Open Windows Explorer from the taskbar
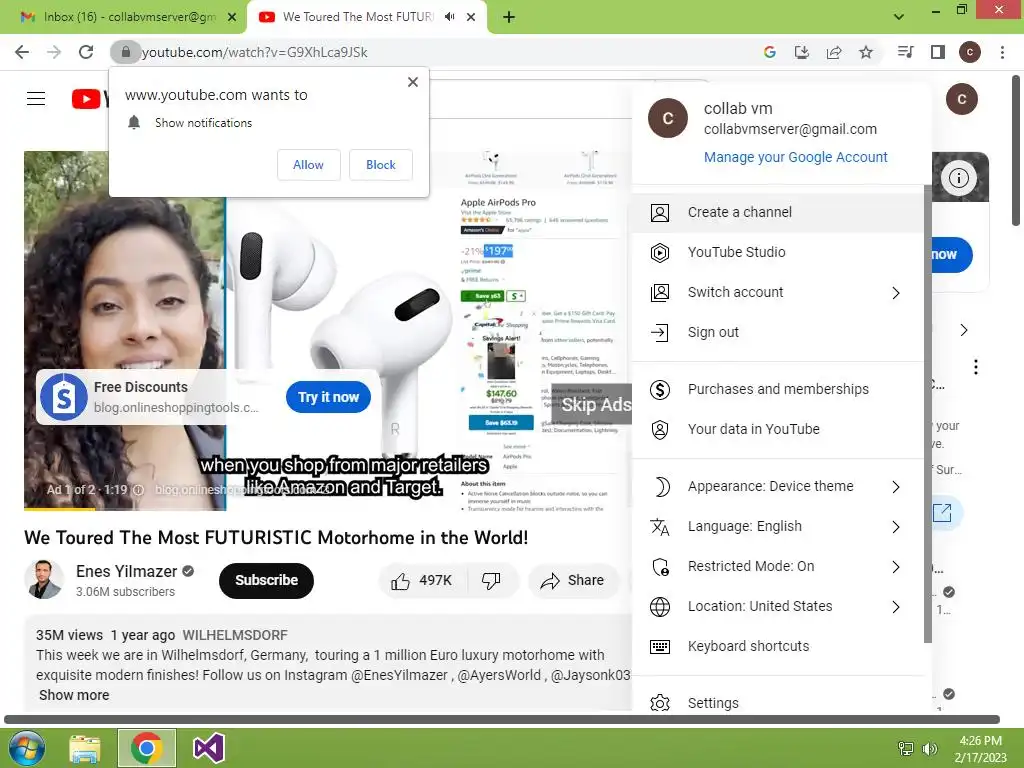1024x768 pixels. coord(85,748)
